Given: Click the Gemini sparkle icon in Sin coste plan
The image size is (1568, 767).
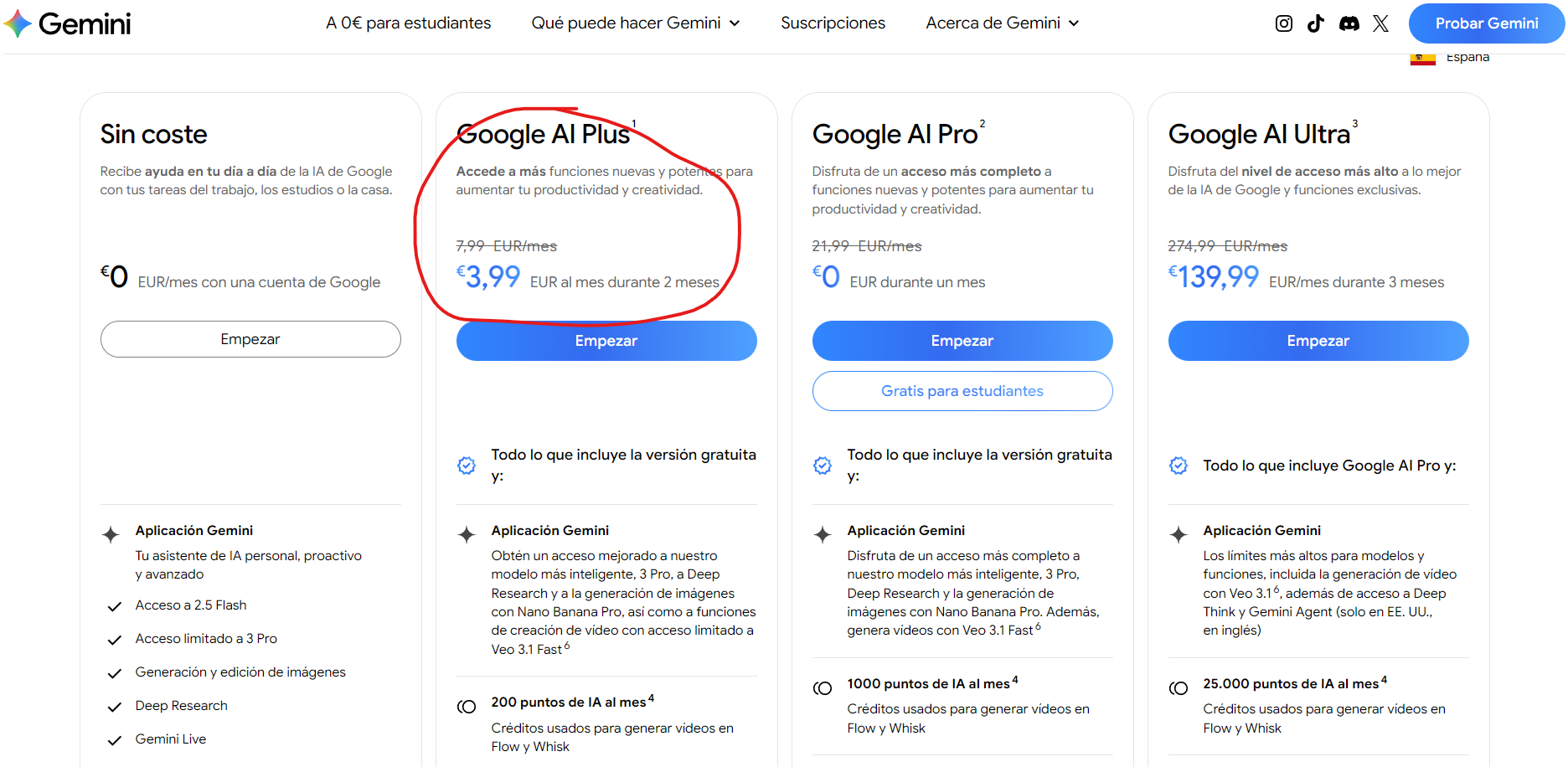Looking at the screenshot, I should point(111,534).
